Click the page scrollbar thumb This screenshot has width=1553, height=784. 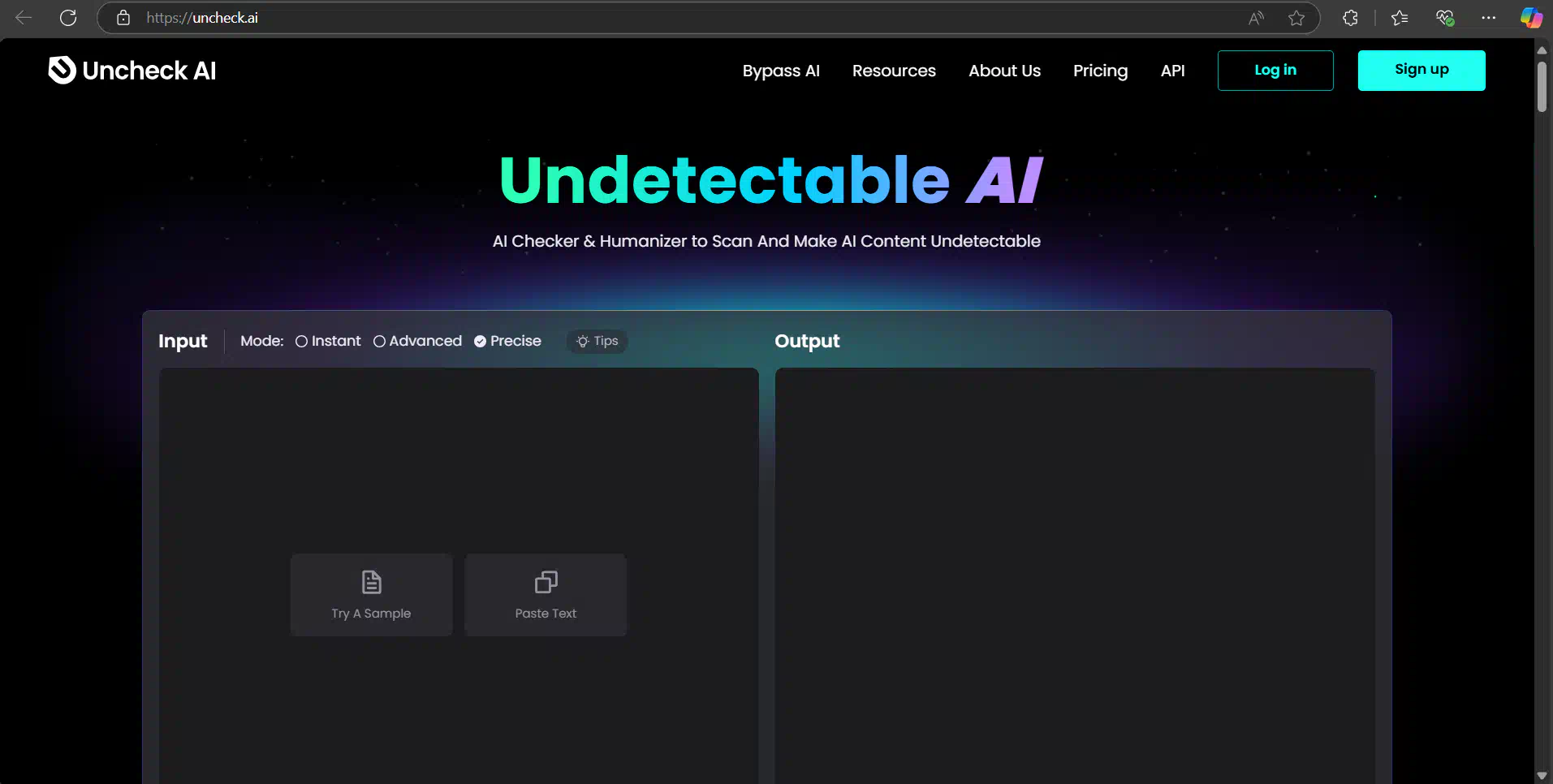tap(1542, 86)
